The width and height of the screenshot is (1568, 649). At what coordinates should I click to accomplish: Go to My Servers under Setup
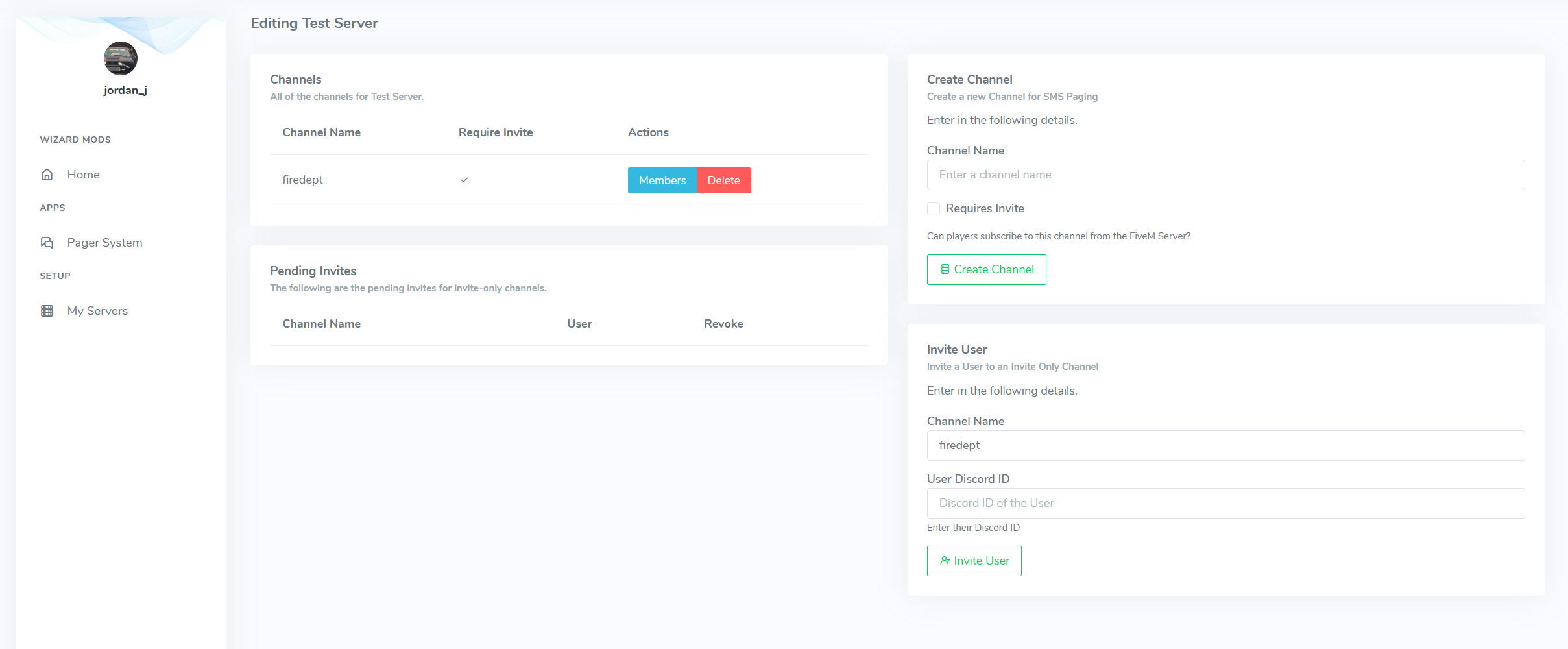tap(97, 310)
